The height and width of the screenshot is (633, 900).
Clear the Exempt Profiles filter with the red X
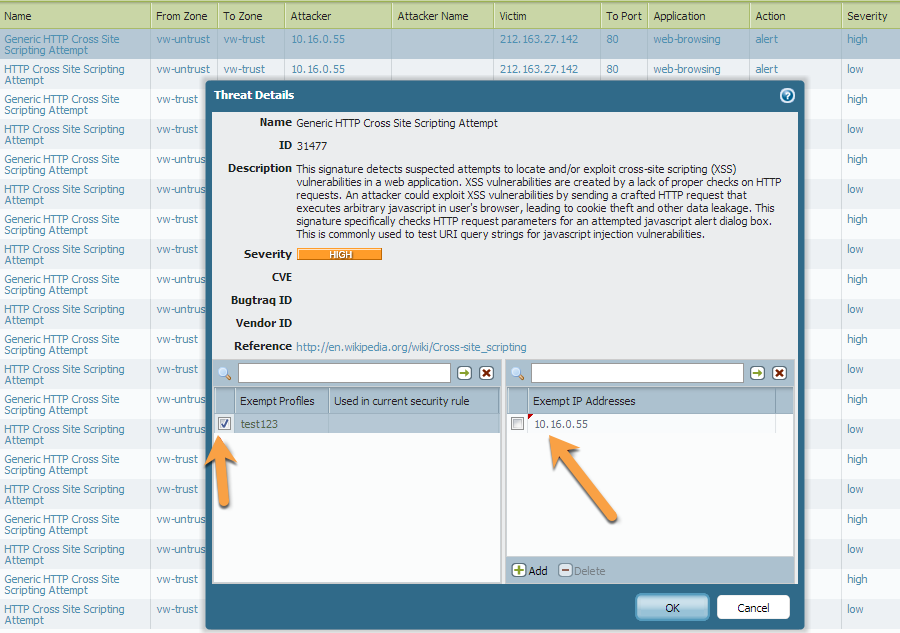click(486, 373)
